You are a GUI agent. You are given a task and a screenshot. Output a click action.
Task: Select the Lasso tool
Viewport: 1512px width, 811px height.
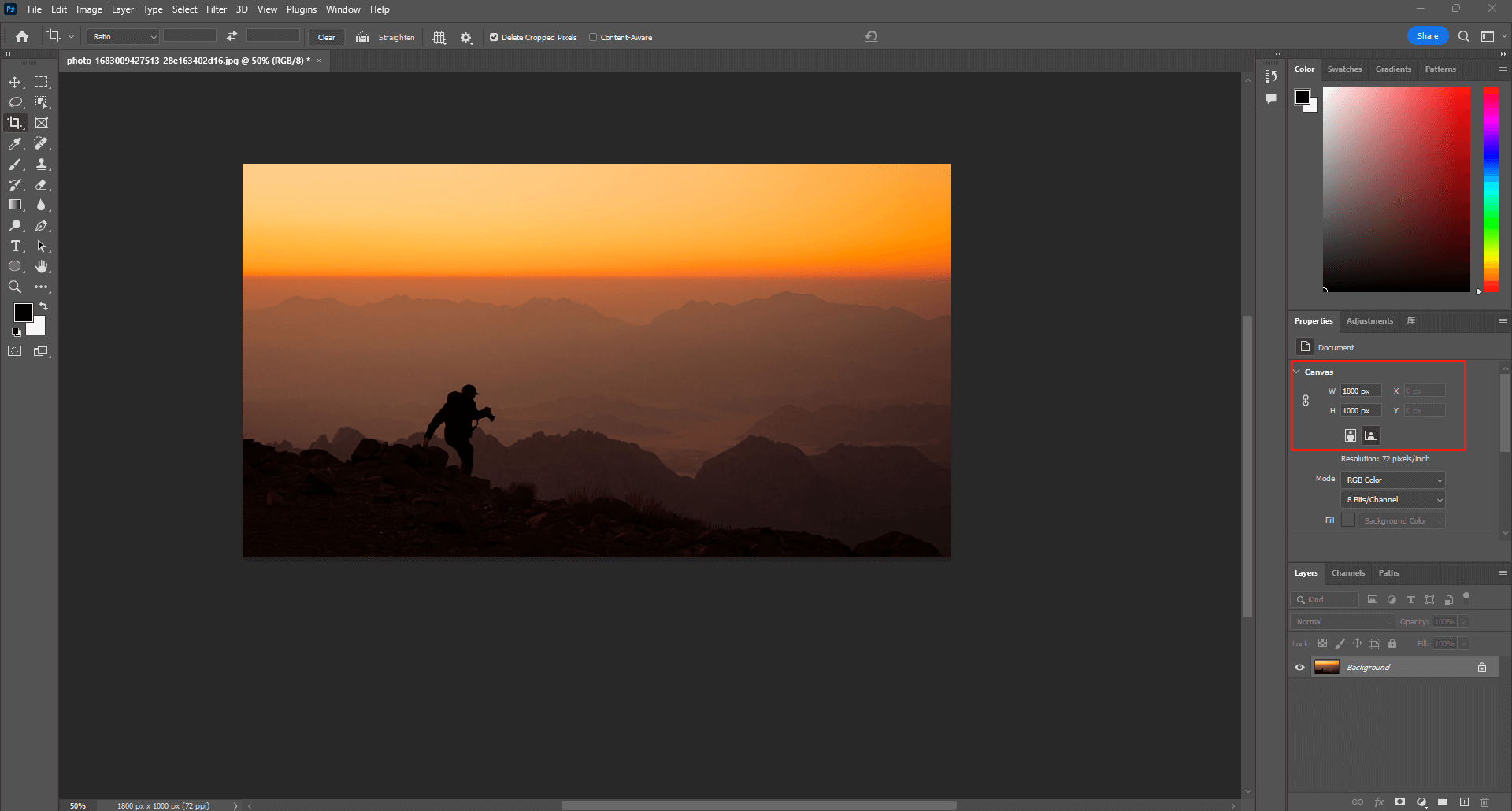15,102
